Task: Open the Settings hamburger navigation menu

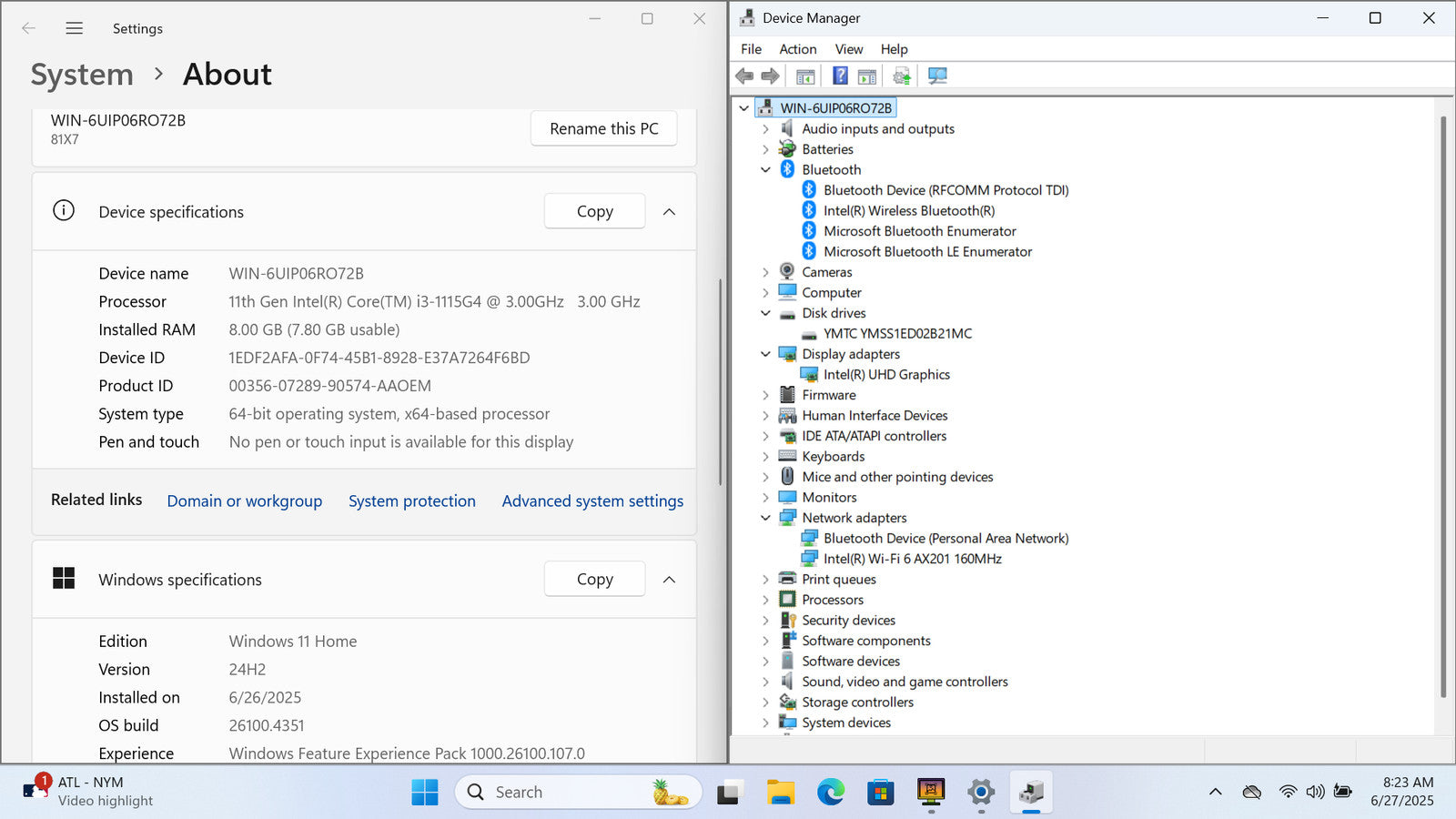Action: (75, 28)
